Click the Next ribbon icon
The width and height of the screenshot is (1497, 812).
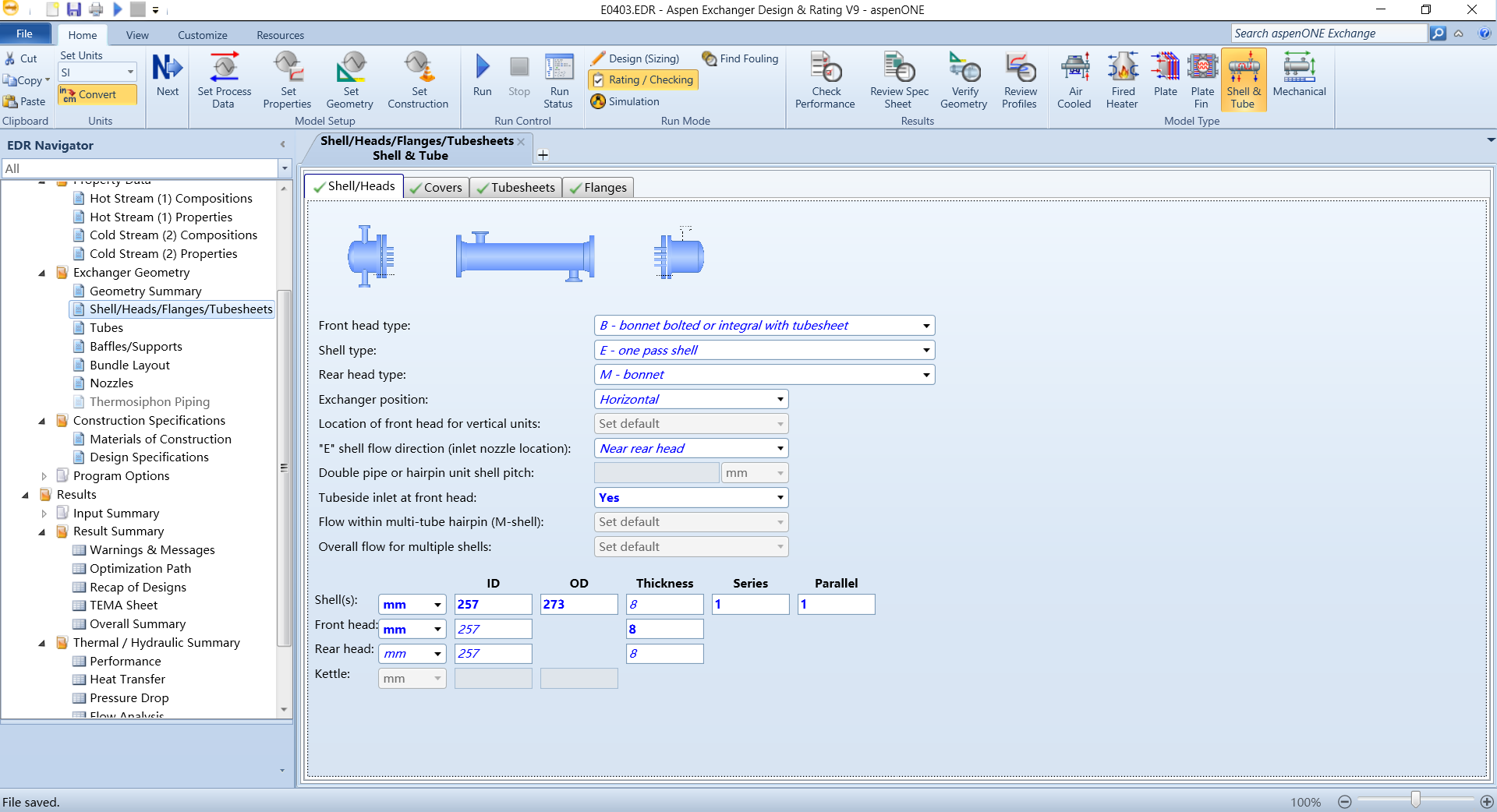click(168, 75)
